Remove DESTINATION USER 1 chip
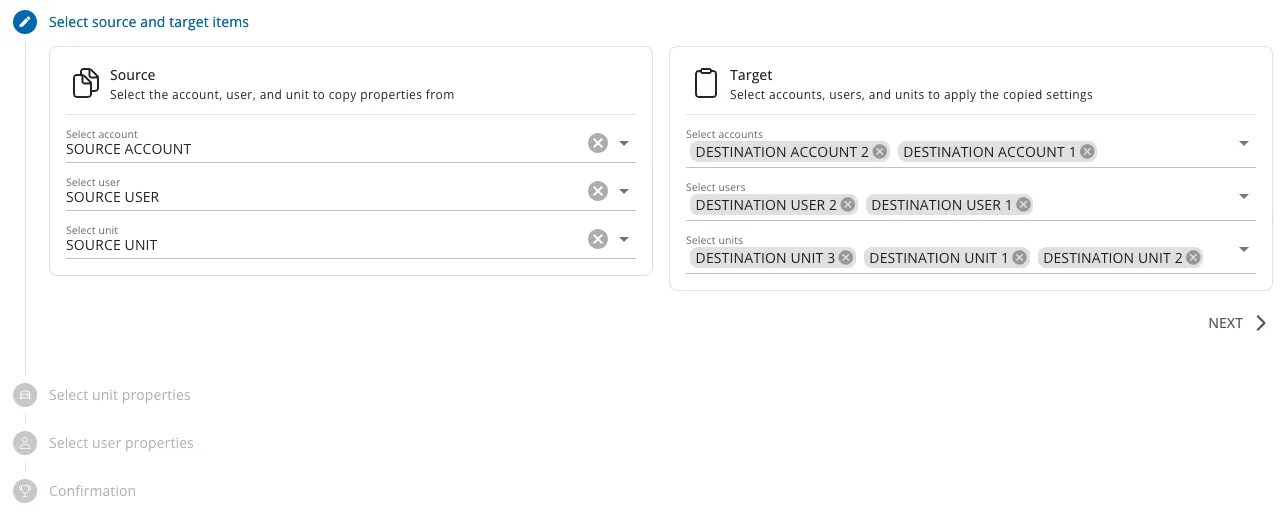 coord(1023,205)
